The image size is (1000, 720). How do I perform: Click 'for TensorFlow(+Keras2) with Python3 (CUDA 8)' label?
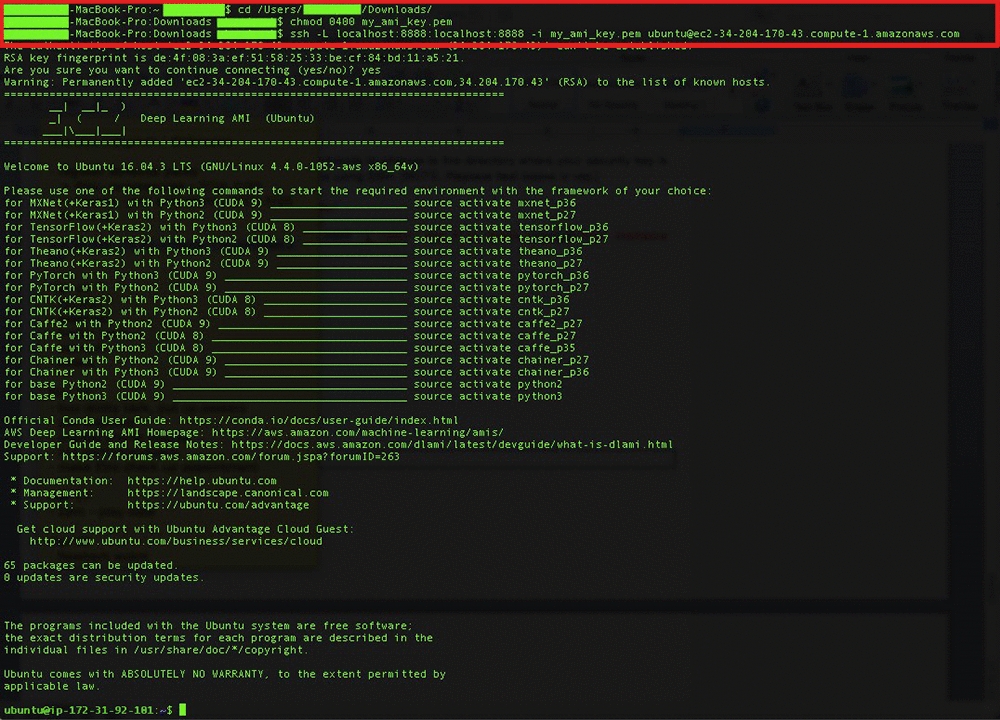point(149,227)
